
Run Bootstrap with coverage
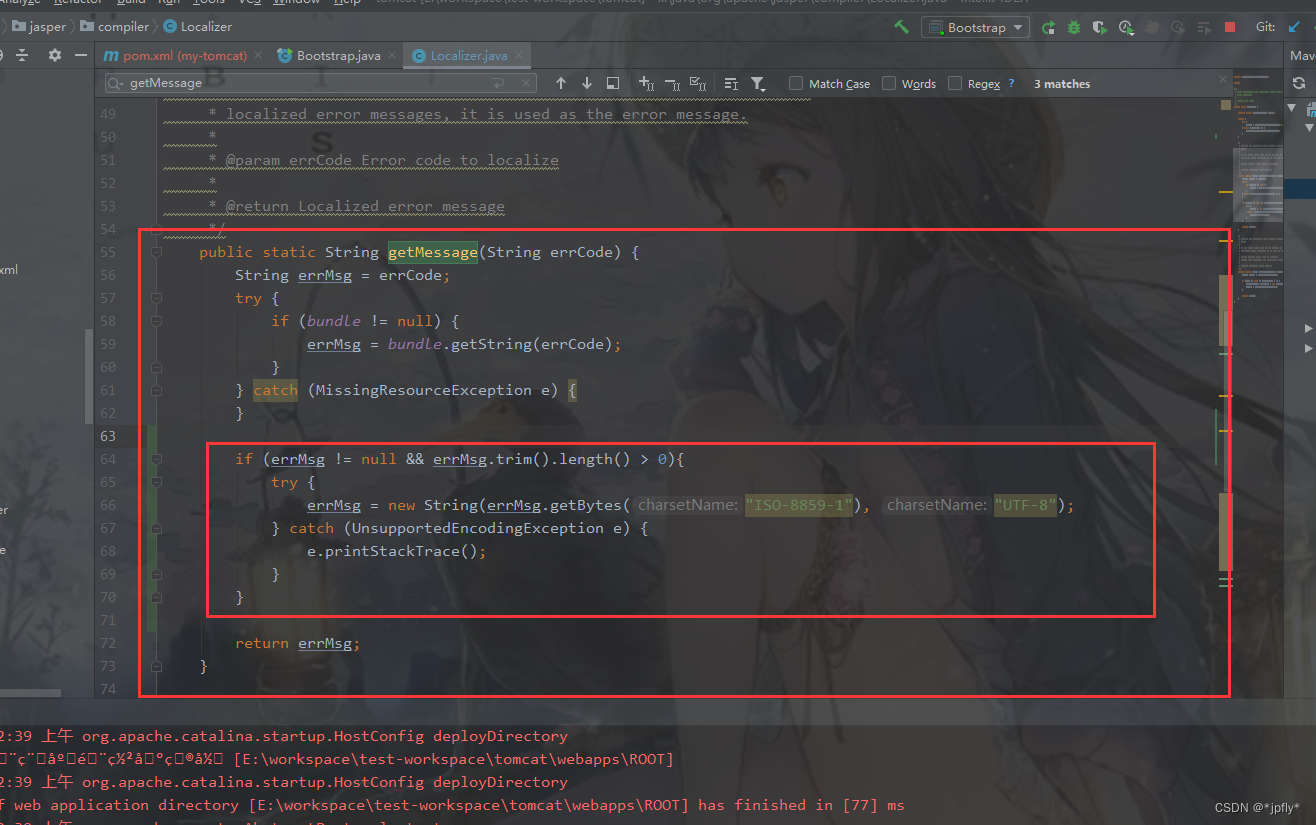pyautogui.click(x=1100, y=27)
